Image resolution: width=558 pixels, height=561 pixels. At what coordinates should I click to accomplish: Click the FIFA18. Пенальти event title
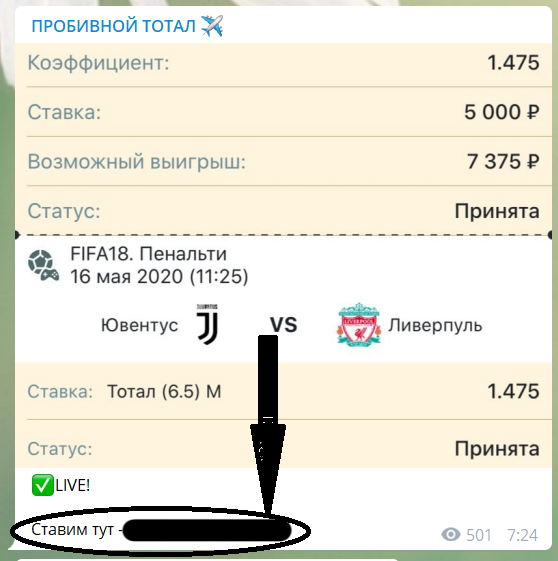tap(148, 254)
